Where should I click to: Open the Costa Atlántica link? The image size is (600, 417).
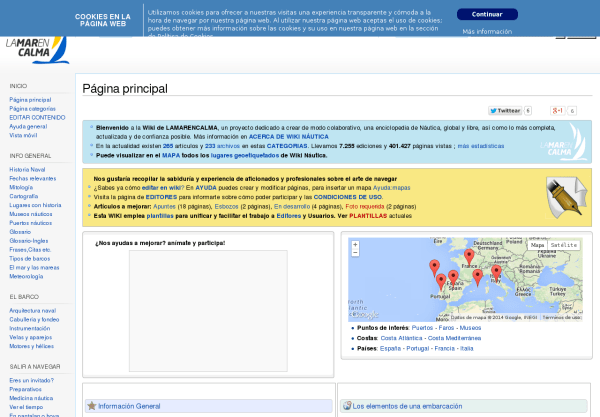(402, 338)
